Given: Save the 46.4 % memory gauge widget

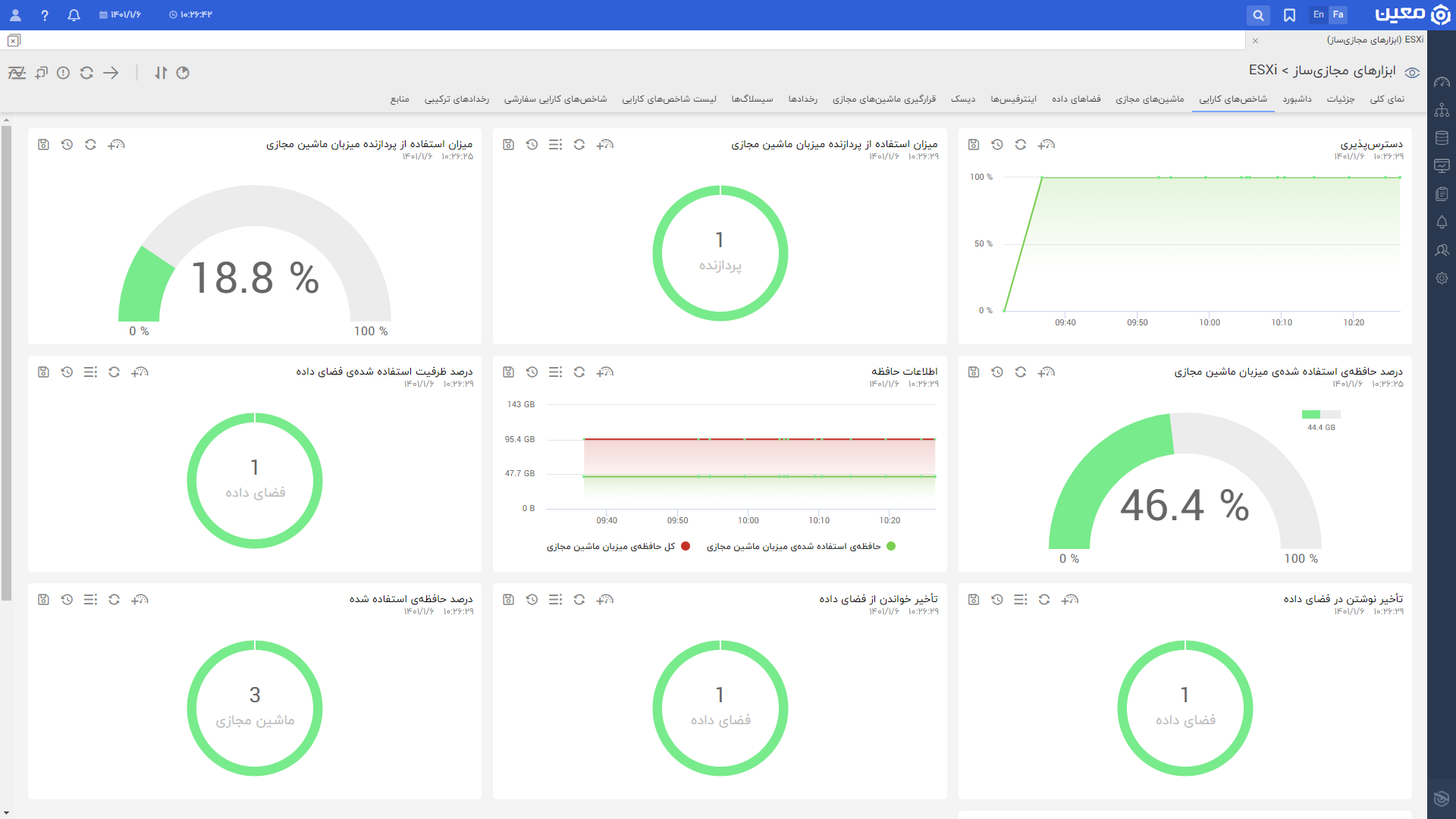Looking at the screenshot, I should coord(974,372).
